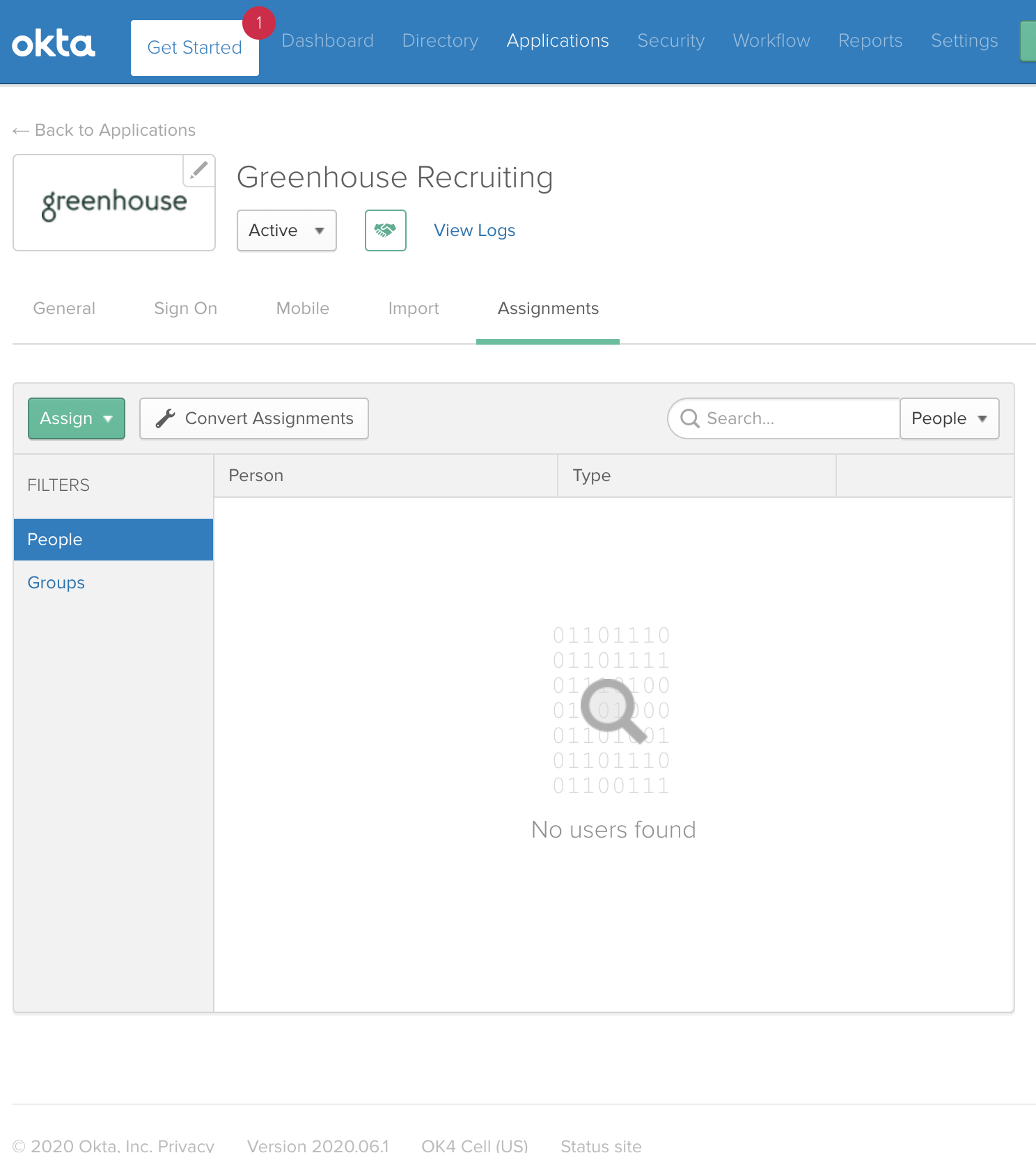Click the wrench icon in Convert Assignments
This screenshot has height=1153, width=1036.
point(165,418)
